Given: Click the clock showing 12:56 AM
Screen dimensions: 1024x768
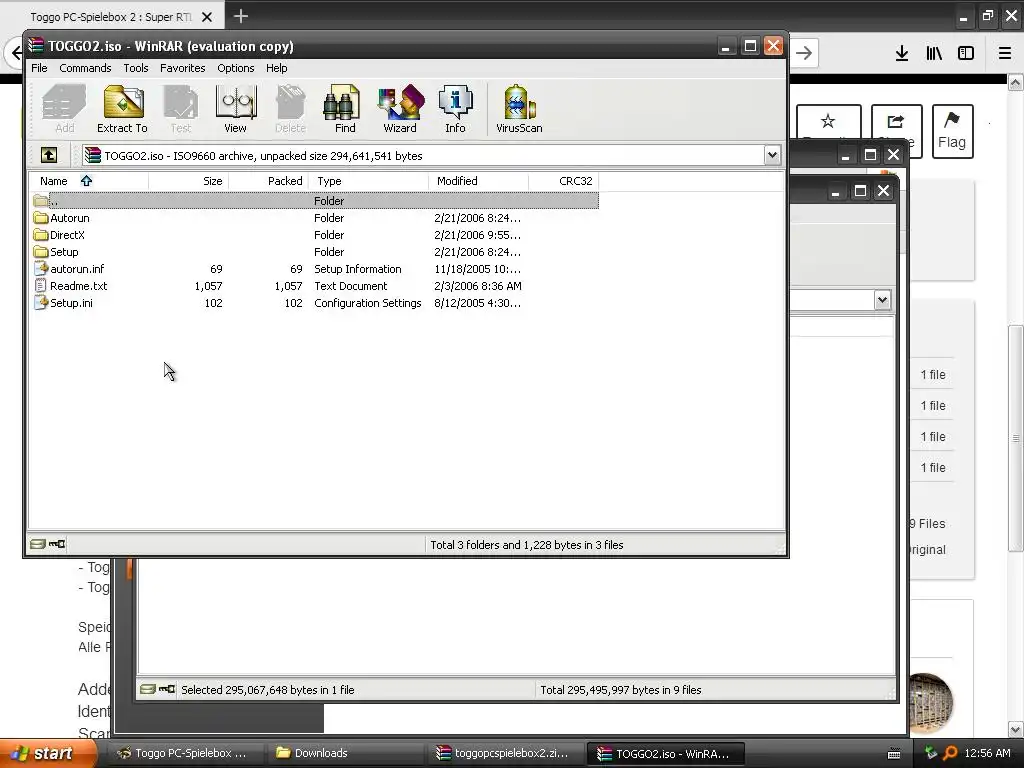Looking at the screenshot, I should coord(987,753).
